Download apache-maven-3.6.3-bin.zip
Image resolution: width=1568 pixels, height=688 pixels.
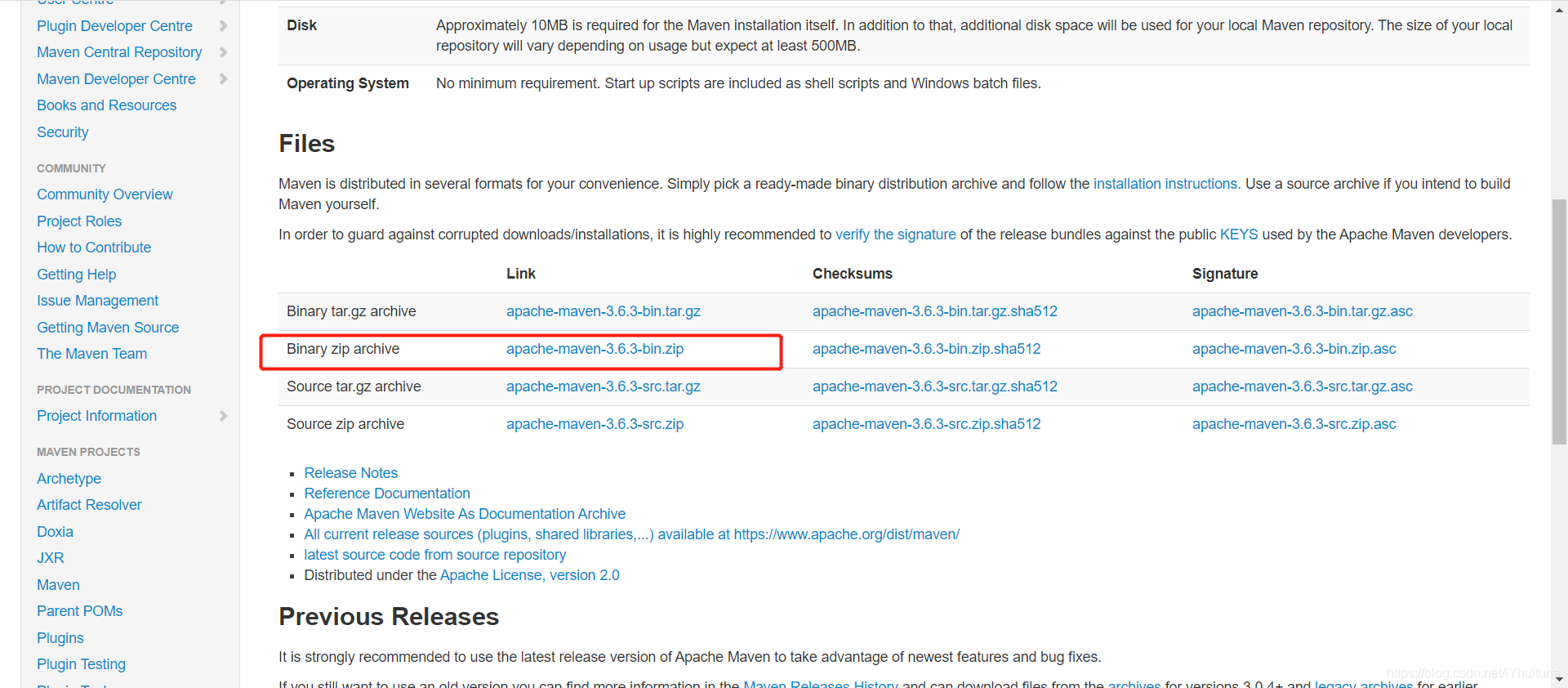pyautogui.click(x=595, y=349)
